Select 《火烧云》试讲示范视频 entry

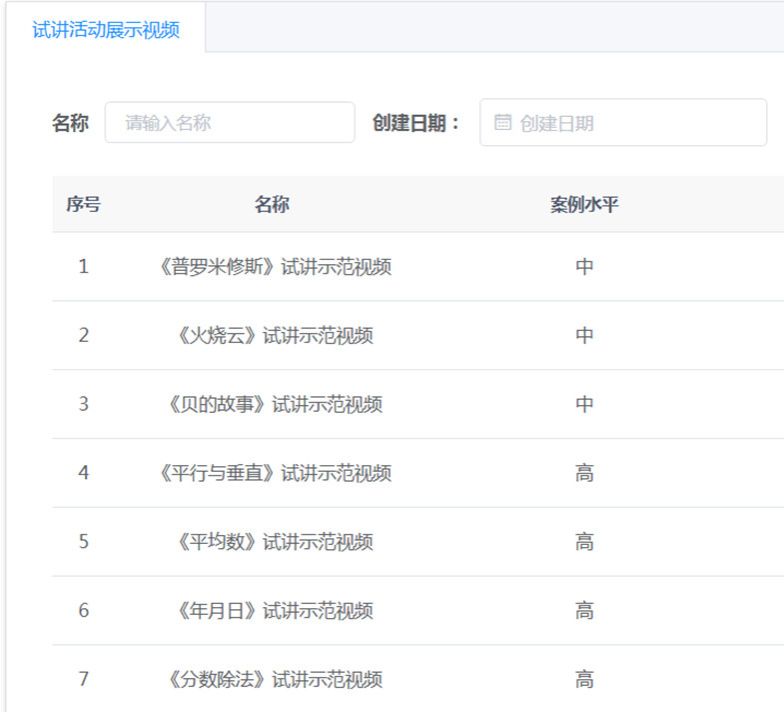[x=273, y=336]
